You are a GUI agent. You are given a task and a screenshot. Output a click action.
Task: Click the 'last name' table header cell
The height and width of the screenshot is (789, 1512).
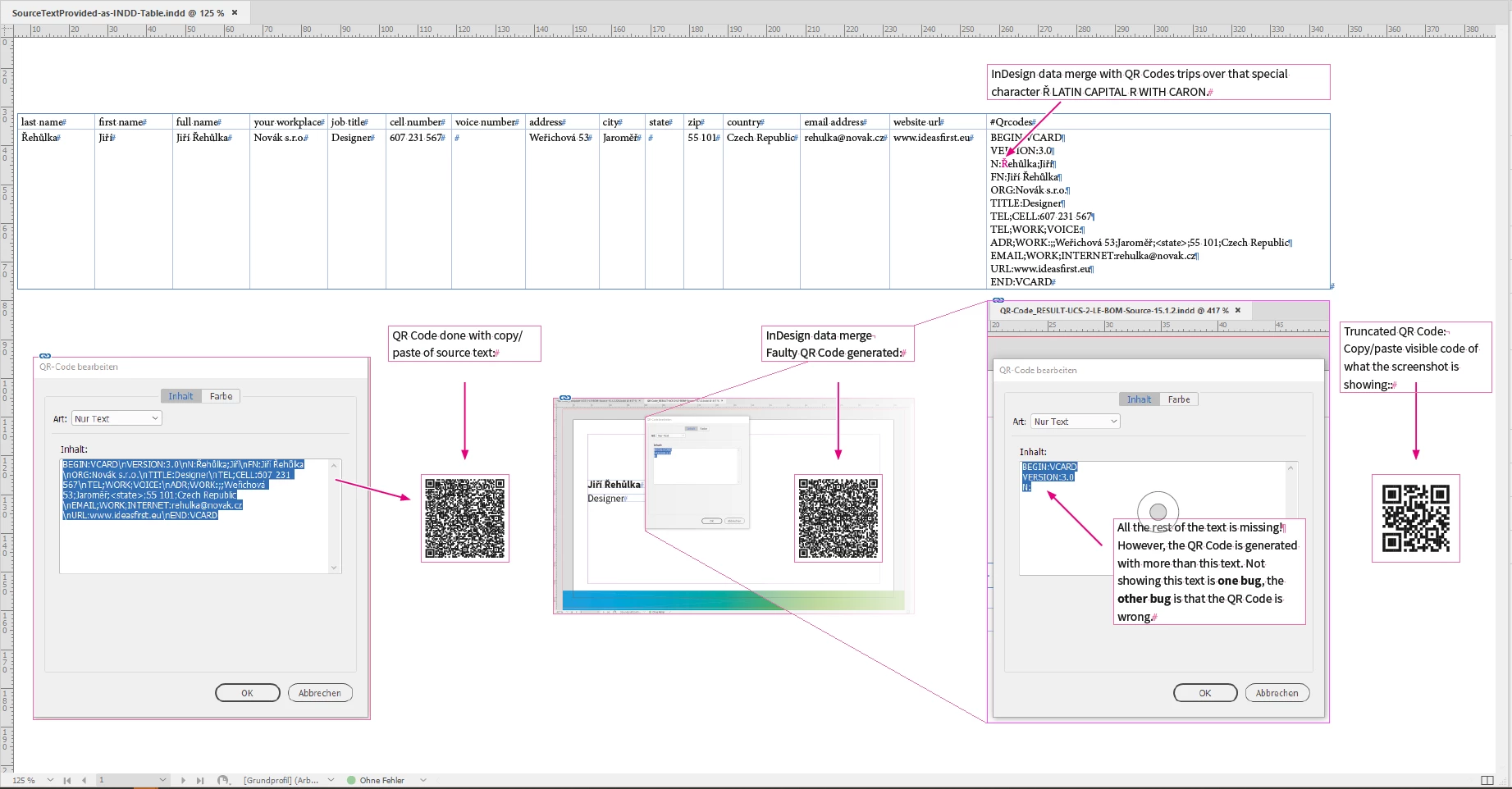(x=56, y=122)
